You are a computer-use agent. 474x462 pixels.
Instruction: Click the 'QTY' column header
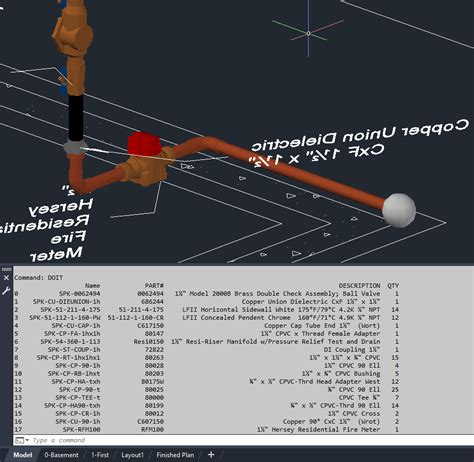click(393, 286)
